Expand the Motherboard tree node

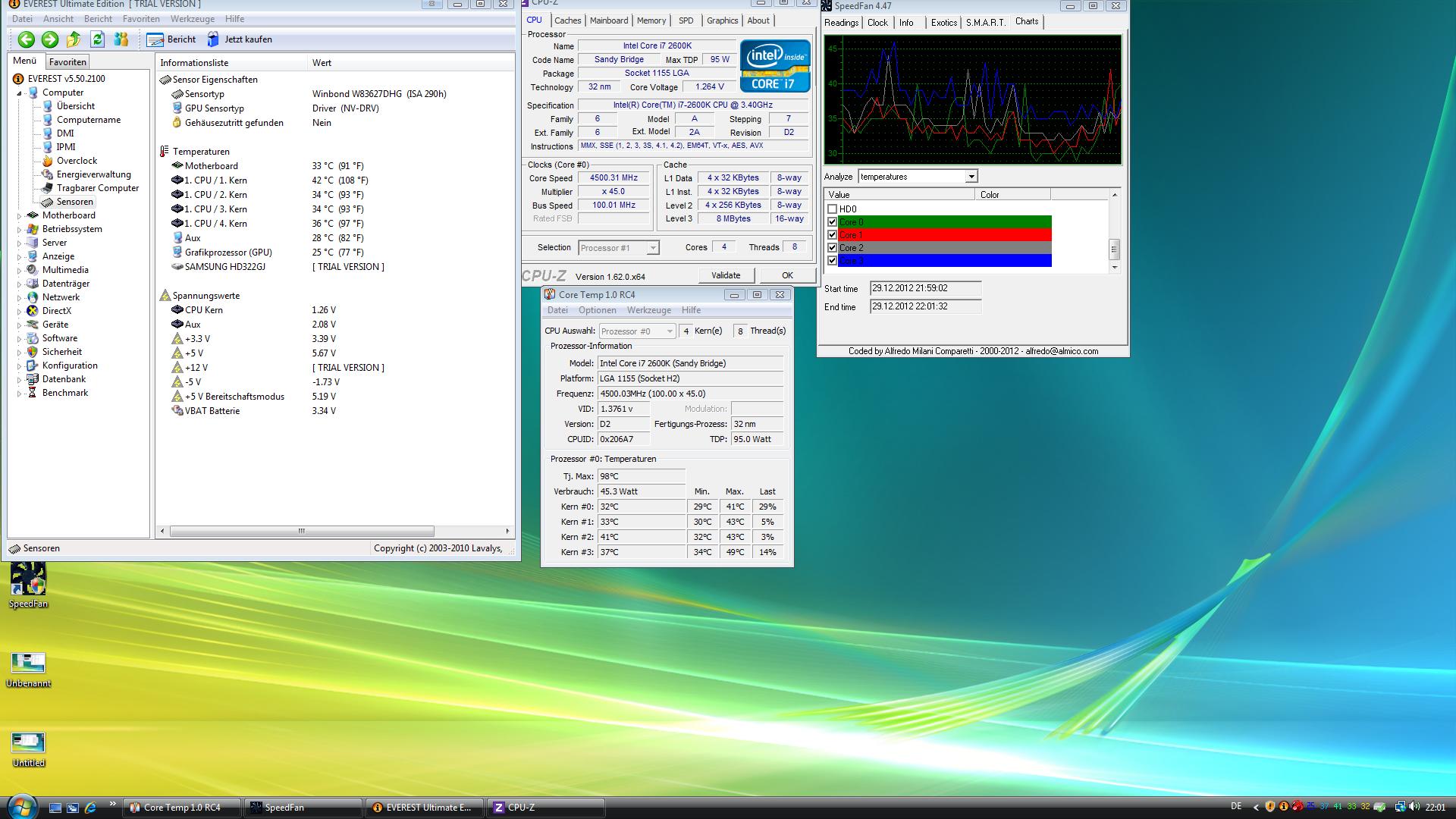[20, 216]
